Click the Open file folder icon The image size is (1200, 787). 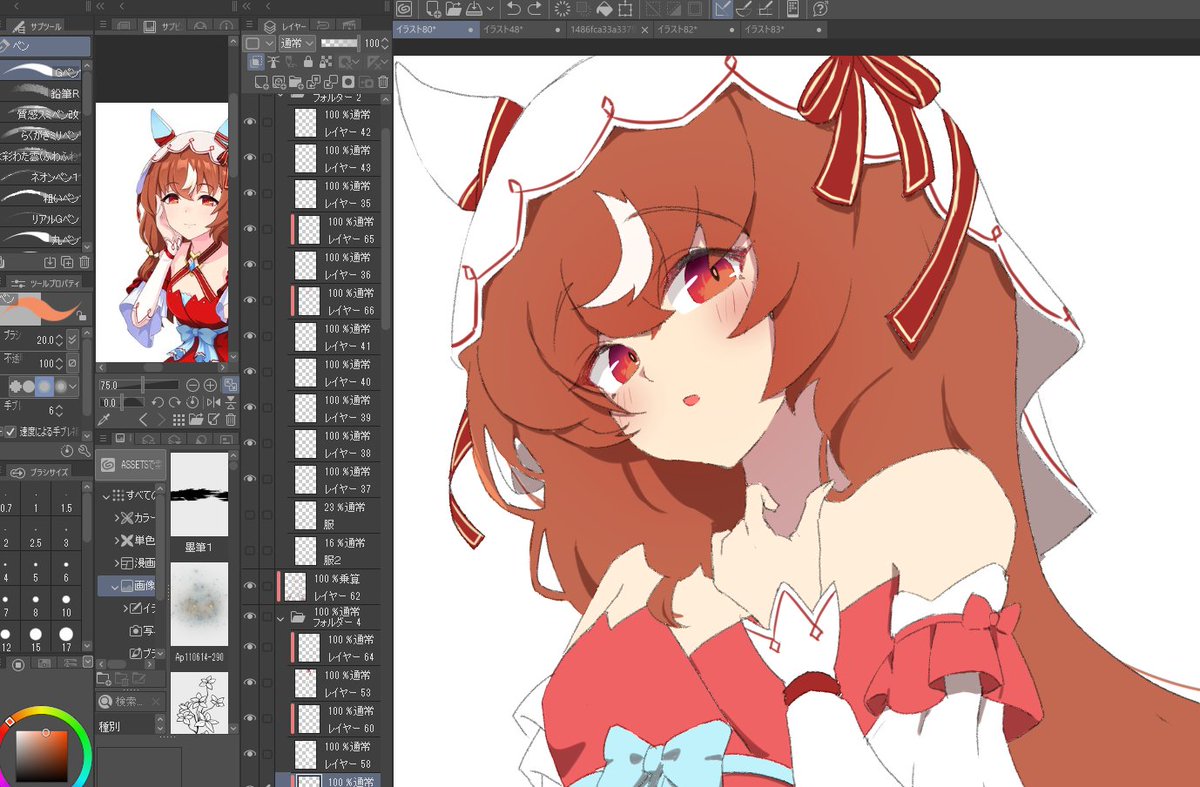tap(453, 9)
